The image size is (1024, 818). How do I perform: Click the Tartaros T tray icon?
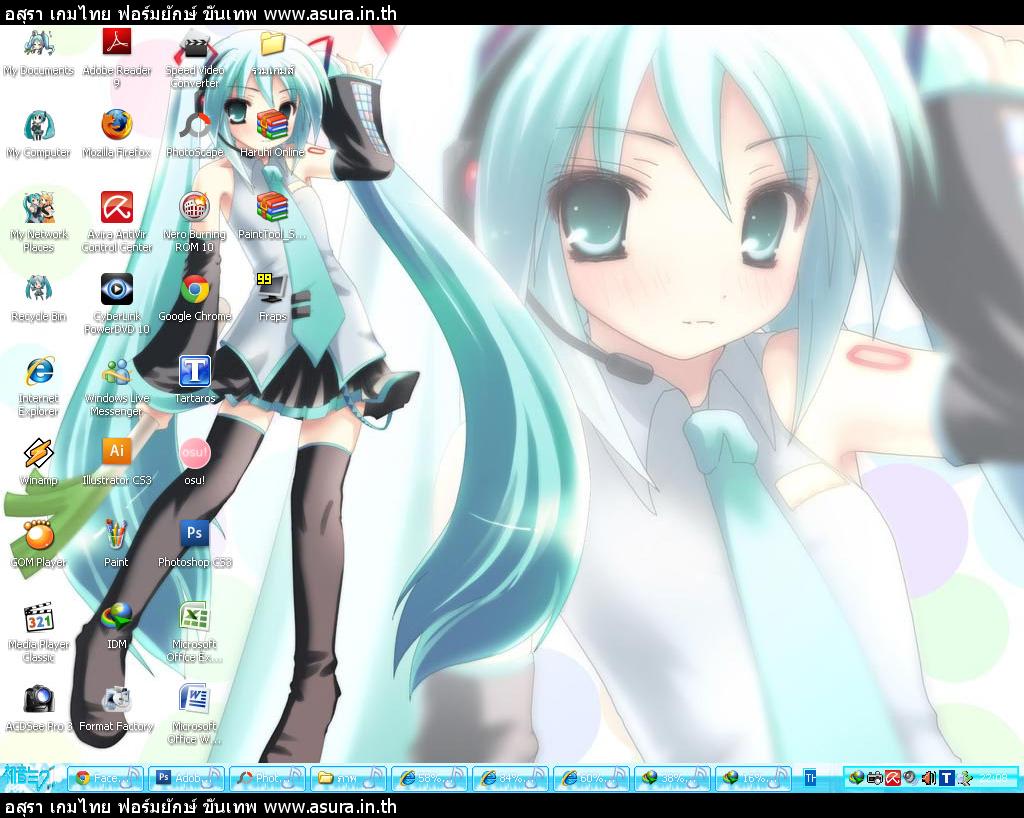tap(946, 778)
